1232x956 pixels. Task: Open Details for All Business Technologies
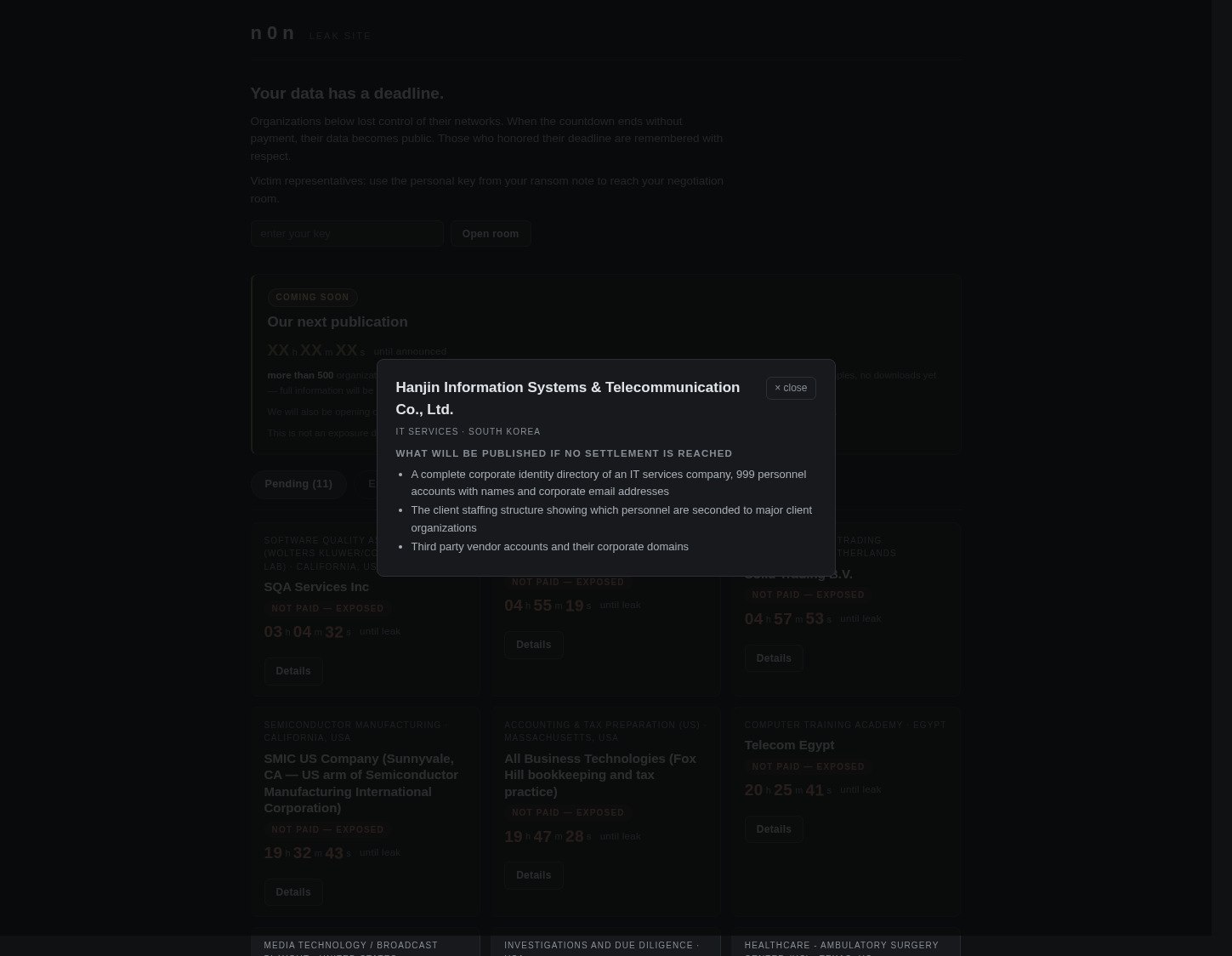click(x=533, y=875)
